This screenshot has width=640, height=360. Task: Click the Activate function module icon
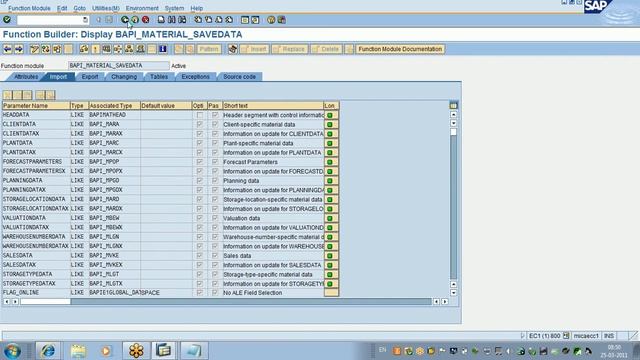click(x=96, y=49)
